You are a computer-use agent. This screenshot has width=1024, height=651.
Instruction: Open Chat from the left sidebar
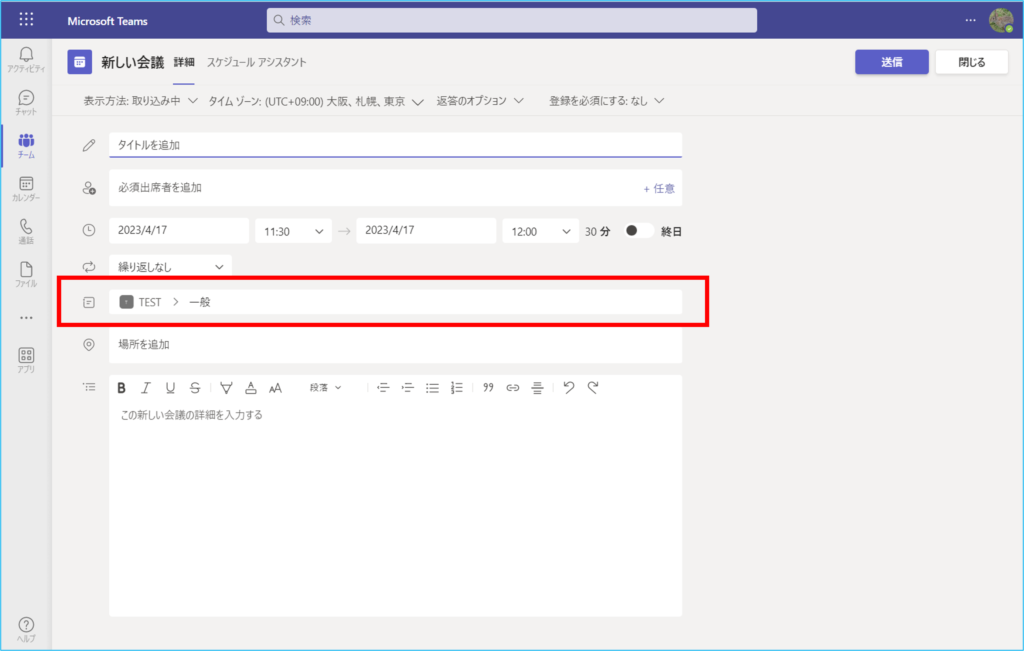[x=26, y=102]
